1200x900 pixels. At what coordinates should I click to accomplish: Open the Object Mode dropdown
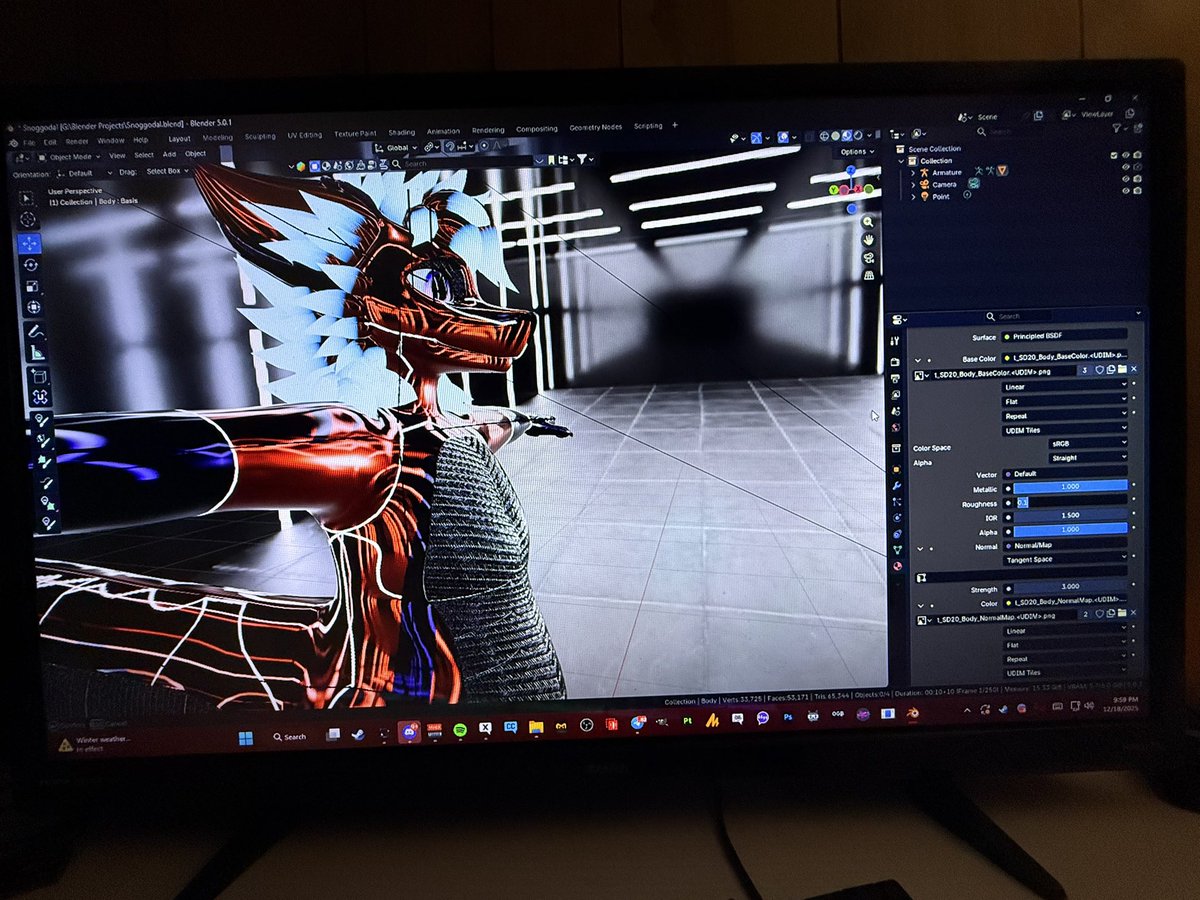click(68, 156)
